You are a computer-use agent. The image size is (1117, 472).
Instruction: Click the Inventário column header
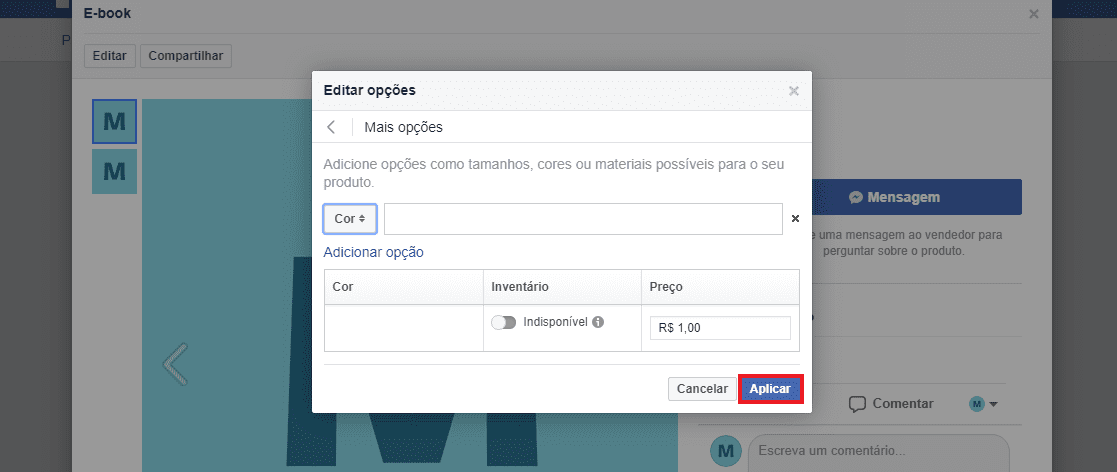click(x=562, y=287)
